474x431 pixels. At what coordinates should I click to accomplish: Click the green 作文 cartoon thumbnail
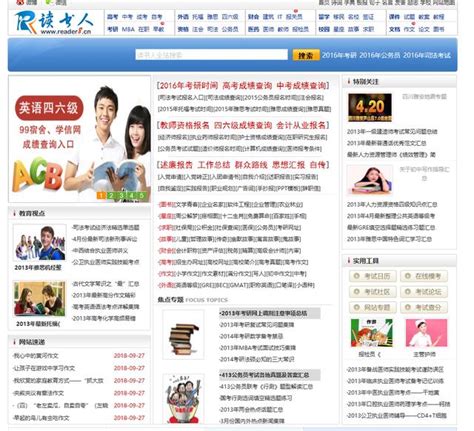point(372,333)
